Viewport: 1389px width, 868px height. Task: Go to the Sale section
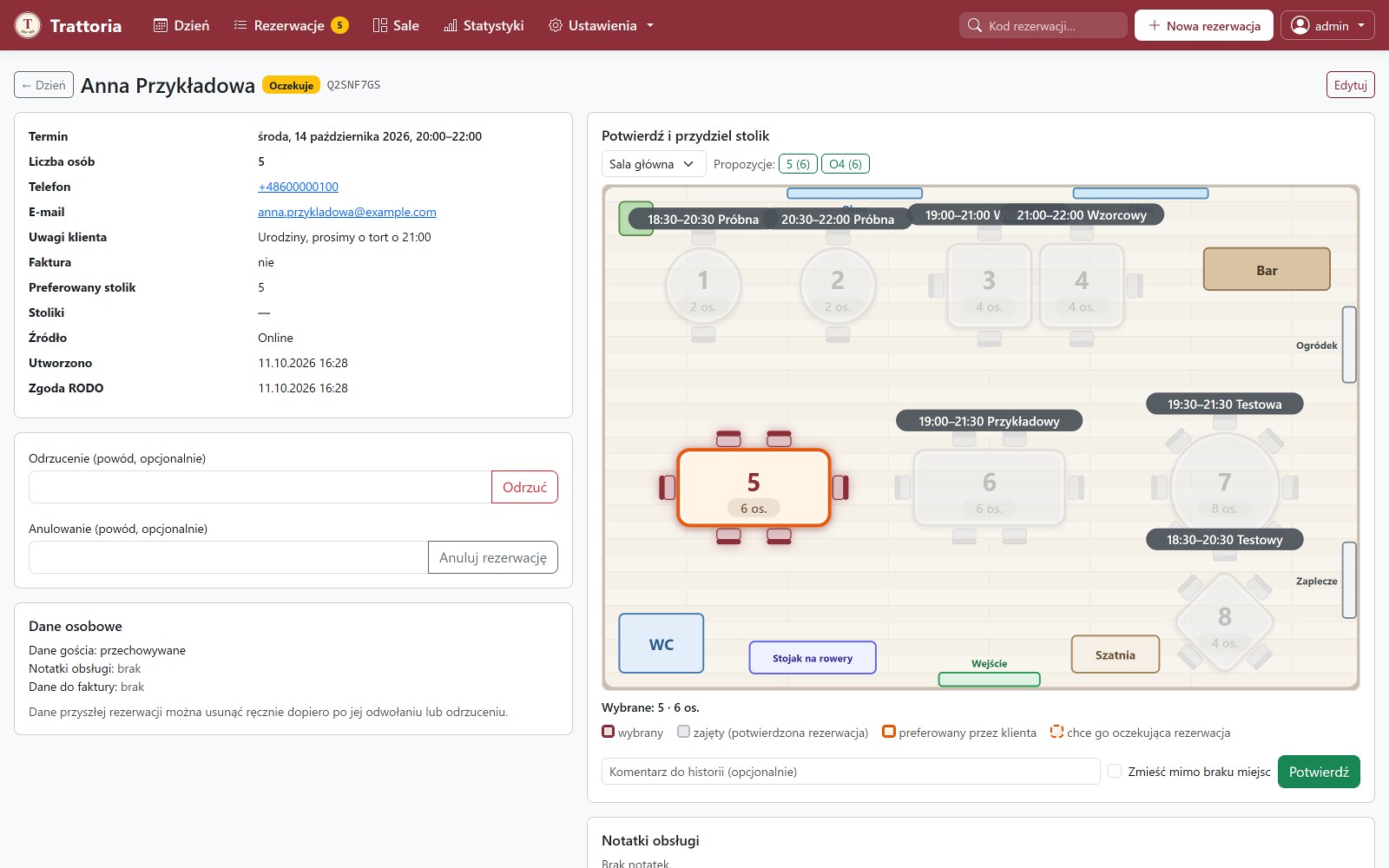pos(396,25)
